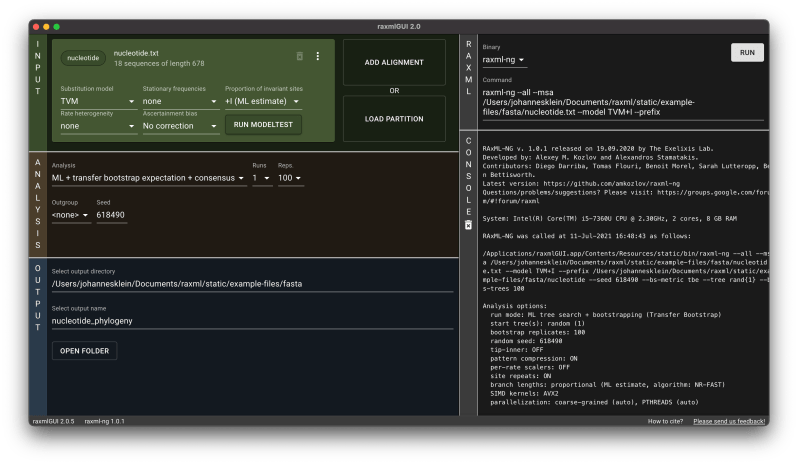Click the raxml-ng command text field
Viewport: 798px width, 464px height.
623,102
